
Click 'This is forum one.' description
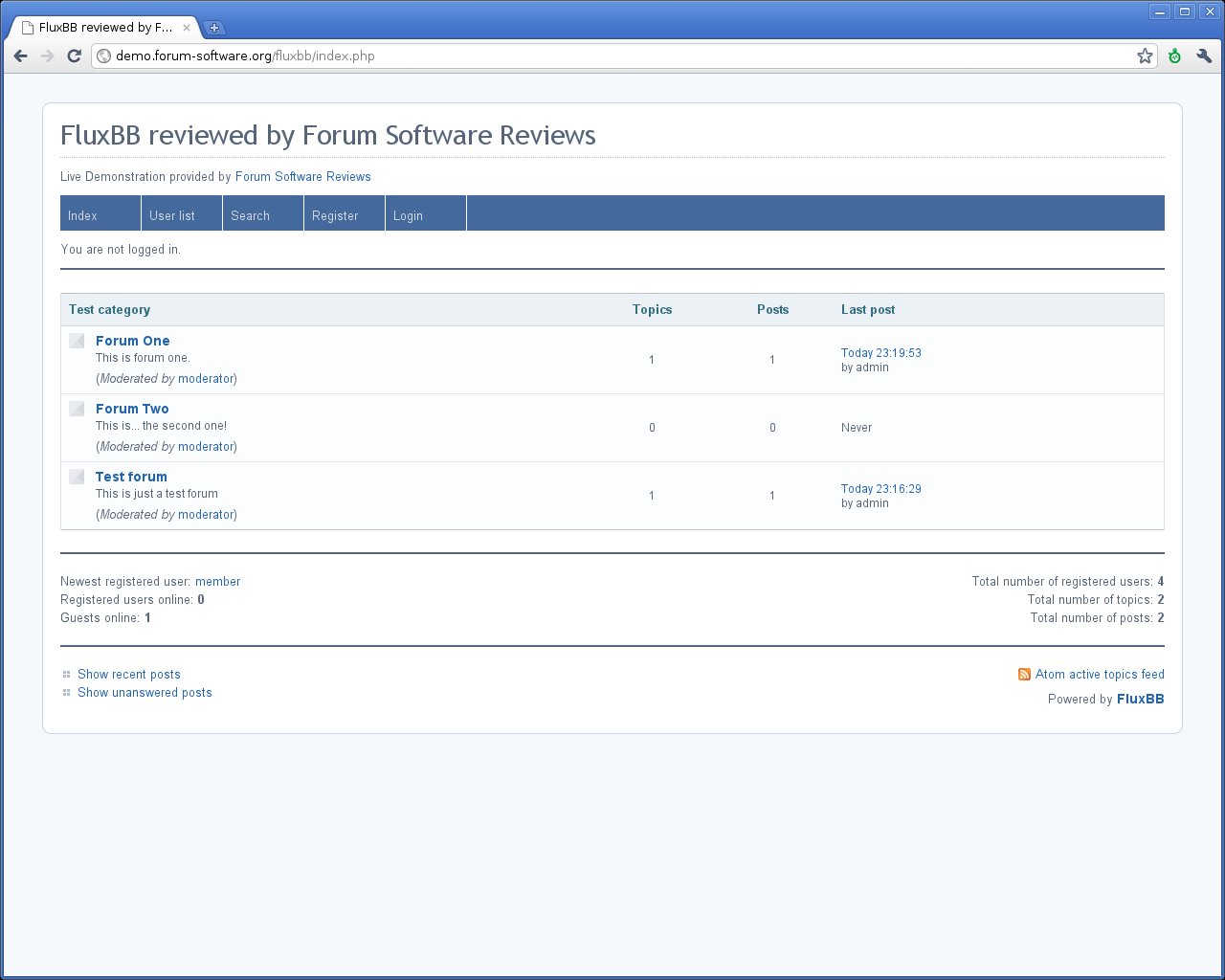coord(143,358)
